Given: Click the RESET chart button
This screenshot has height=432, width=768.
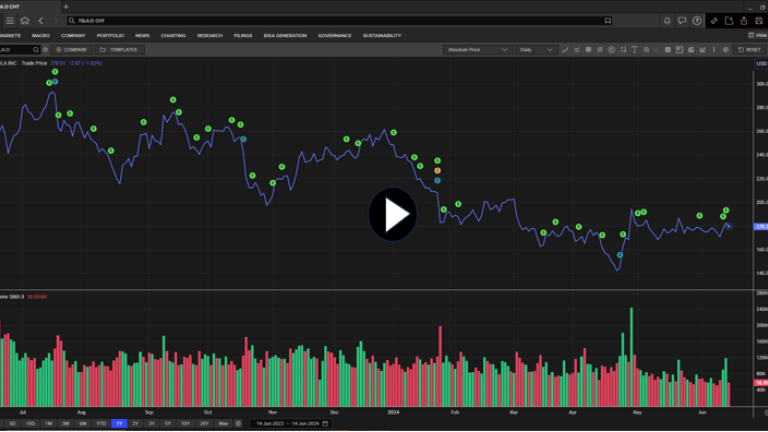Looking at the screenshot, I should pyautogui.click(x=748, y=49).
